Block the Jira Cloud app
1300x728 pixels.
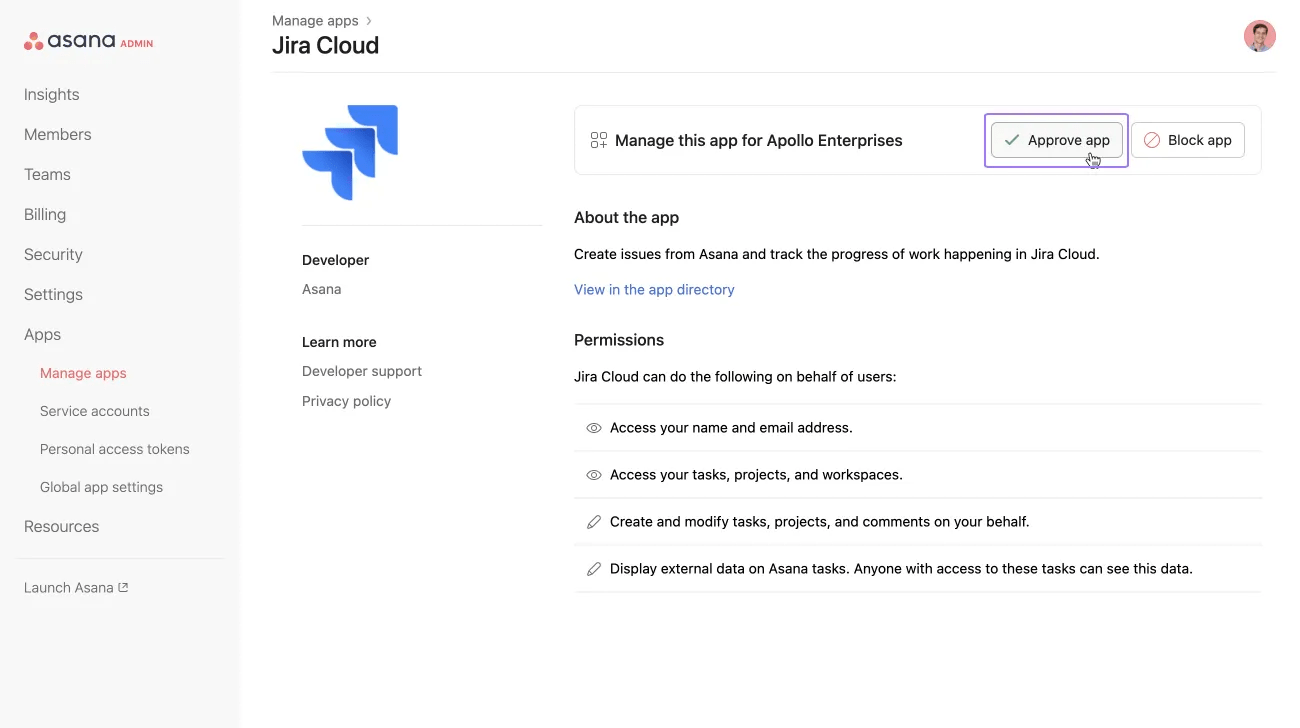click(x=1187, y=140)
